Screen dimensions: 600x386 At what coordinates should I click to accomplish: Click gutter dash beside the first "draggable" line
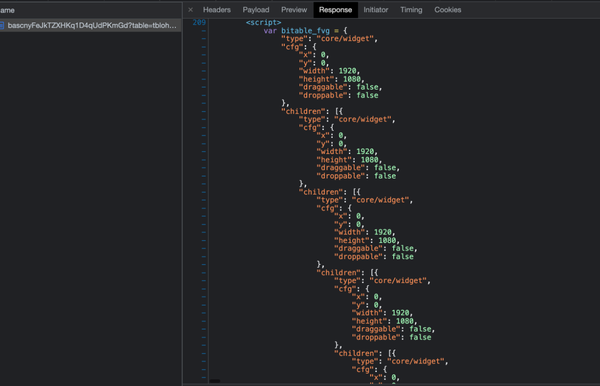(x=204, y=87)
